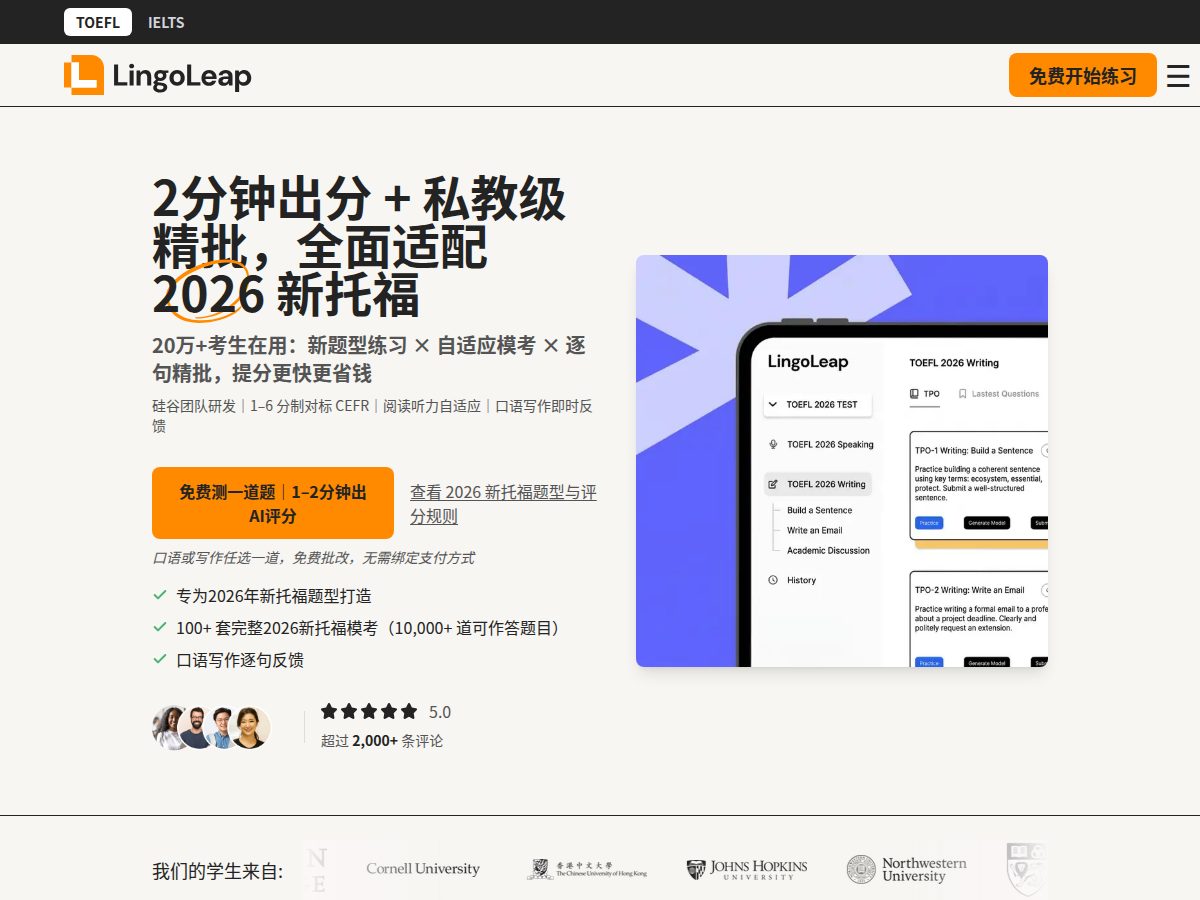
Task: Click note 口语或写作任选一道，免费批改
Action: pos(313,558)
